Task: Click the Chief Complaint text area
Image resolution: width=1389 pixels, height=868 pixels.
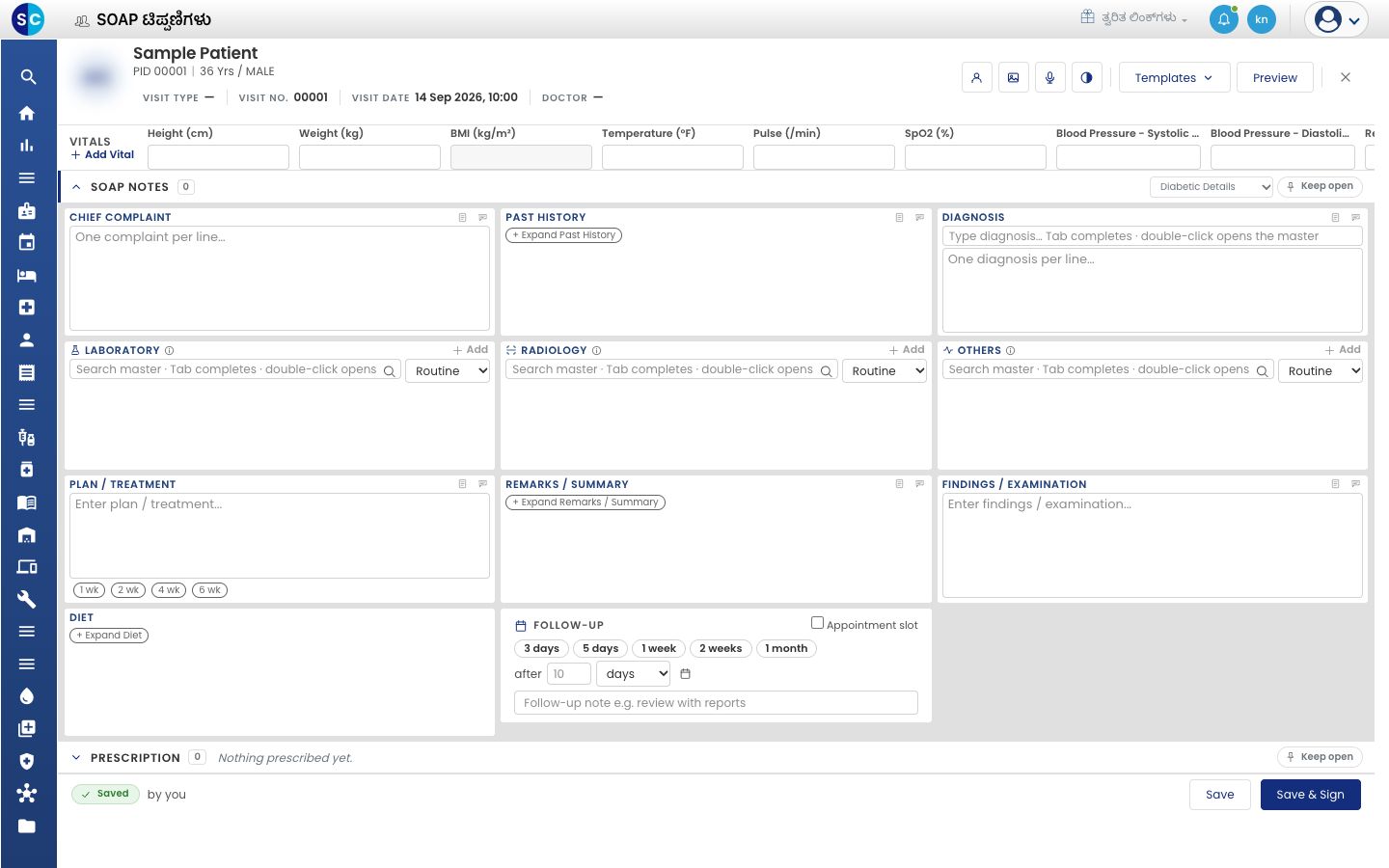Action: (280, 278)
